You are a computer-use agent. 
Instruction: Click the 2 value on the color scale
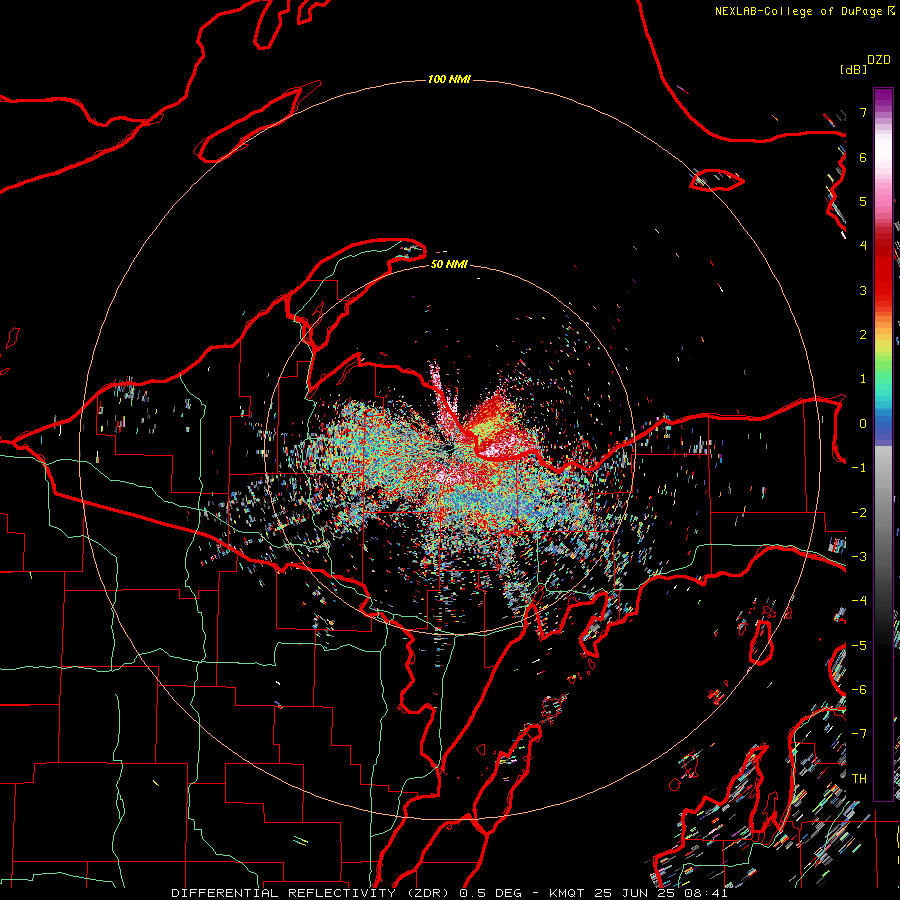coord(863,335)
